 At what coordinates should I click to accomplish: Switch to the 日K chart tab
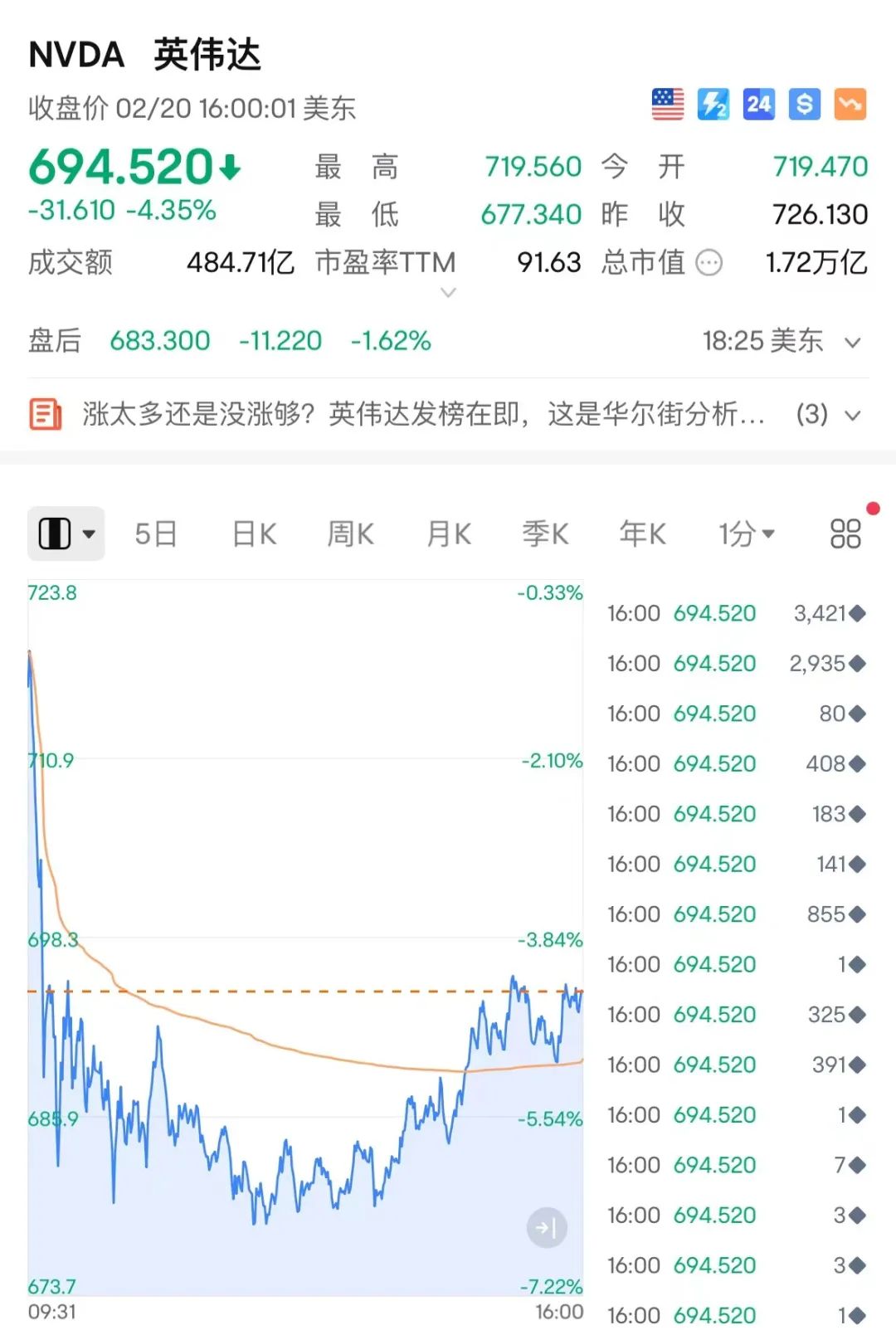254,534
